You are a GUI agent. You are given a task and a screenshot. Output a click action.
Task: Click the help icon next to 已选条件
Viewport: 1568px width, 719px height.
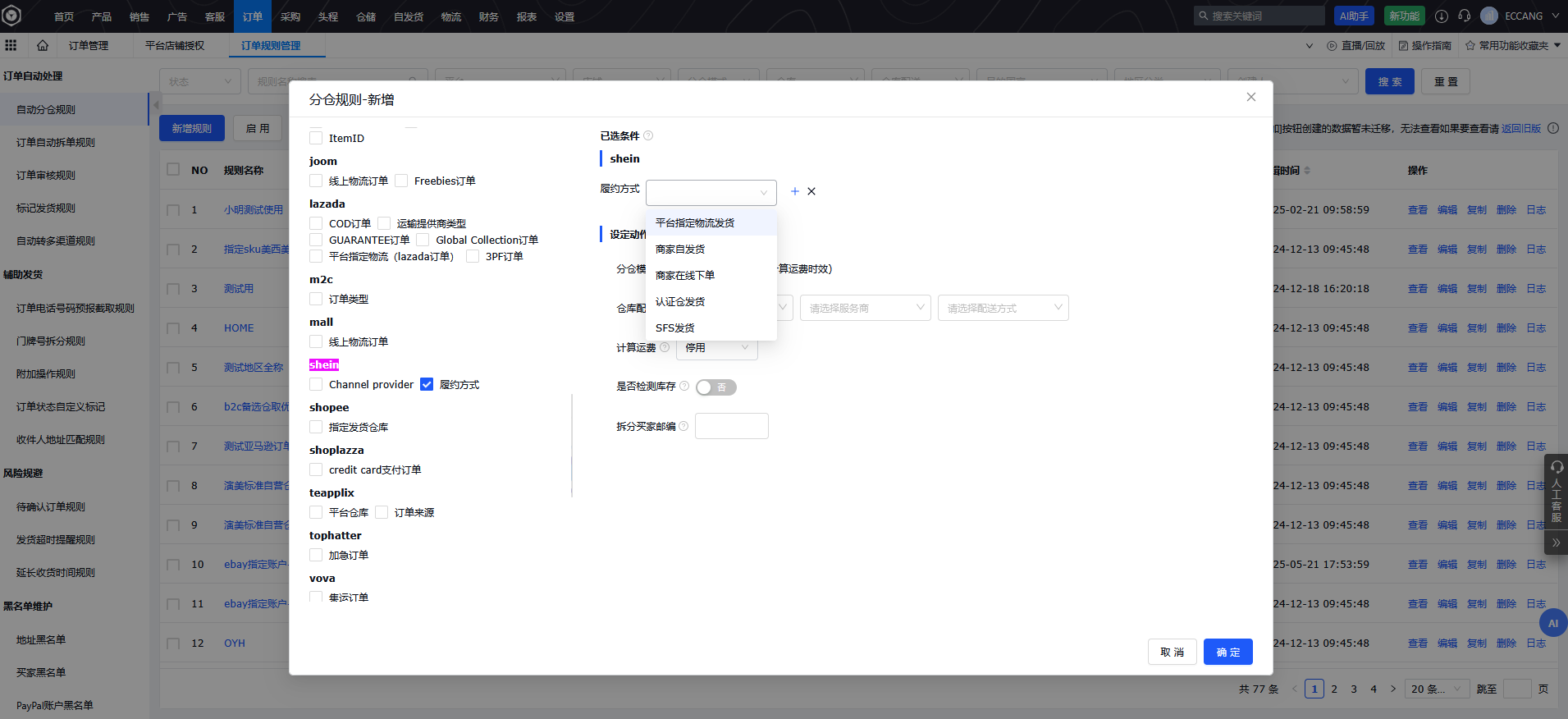(x=648, y=136)
